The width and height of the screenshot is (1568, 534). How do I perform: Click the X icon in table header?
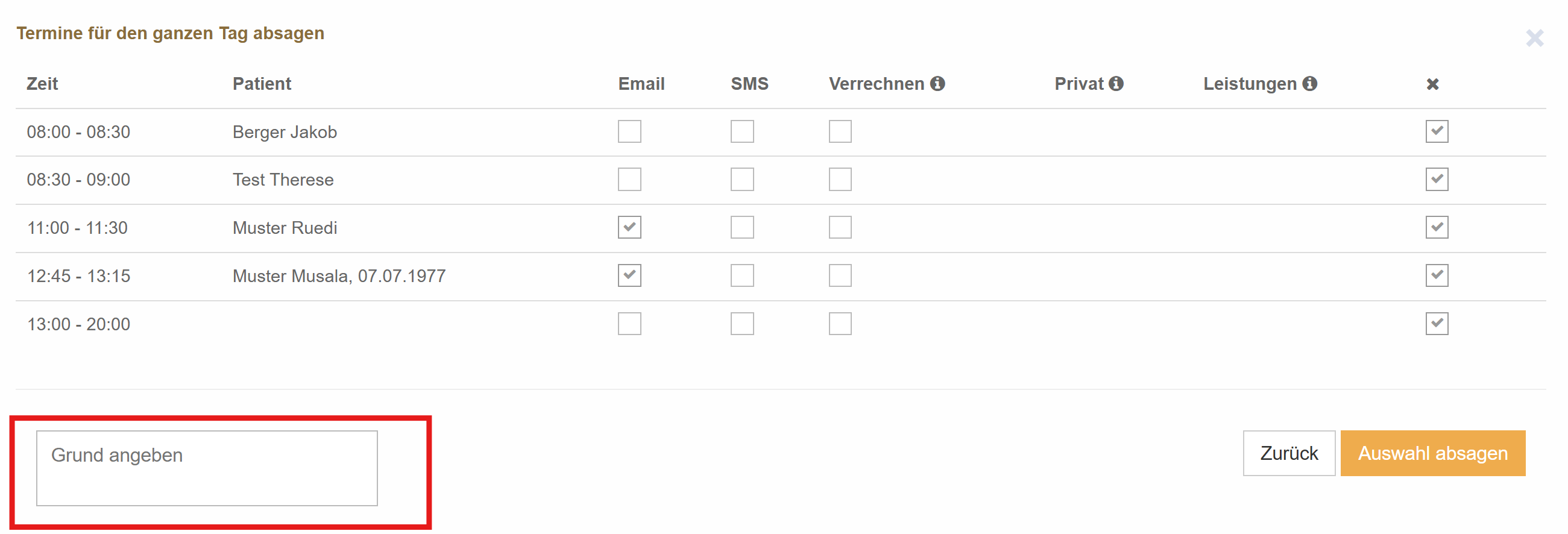[1432, 84]
